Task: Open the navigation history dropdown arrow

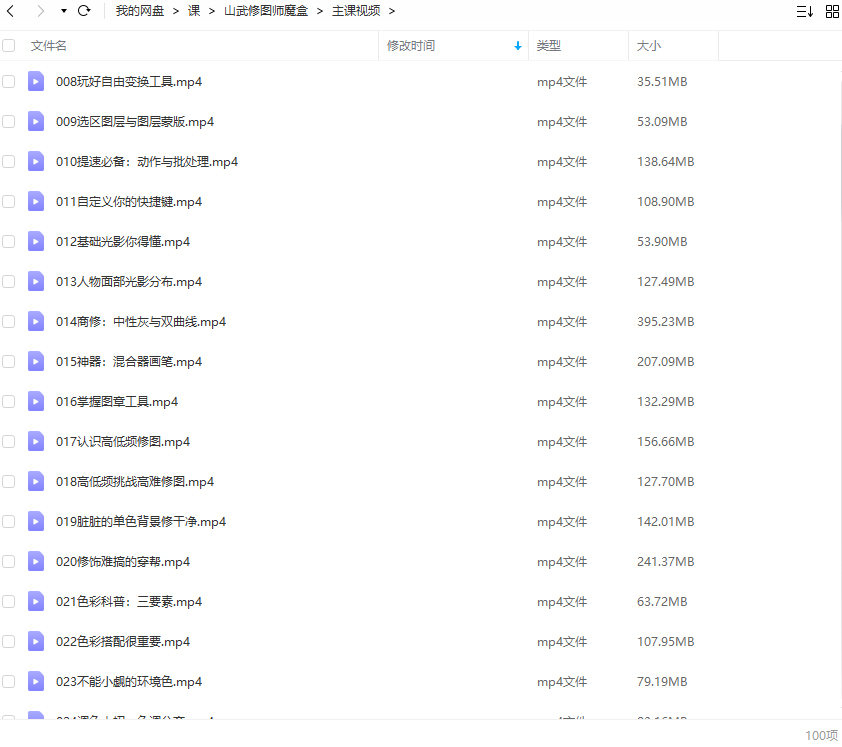Action: (64, 11)
